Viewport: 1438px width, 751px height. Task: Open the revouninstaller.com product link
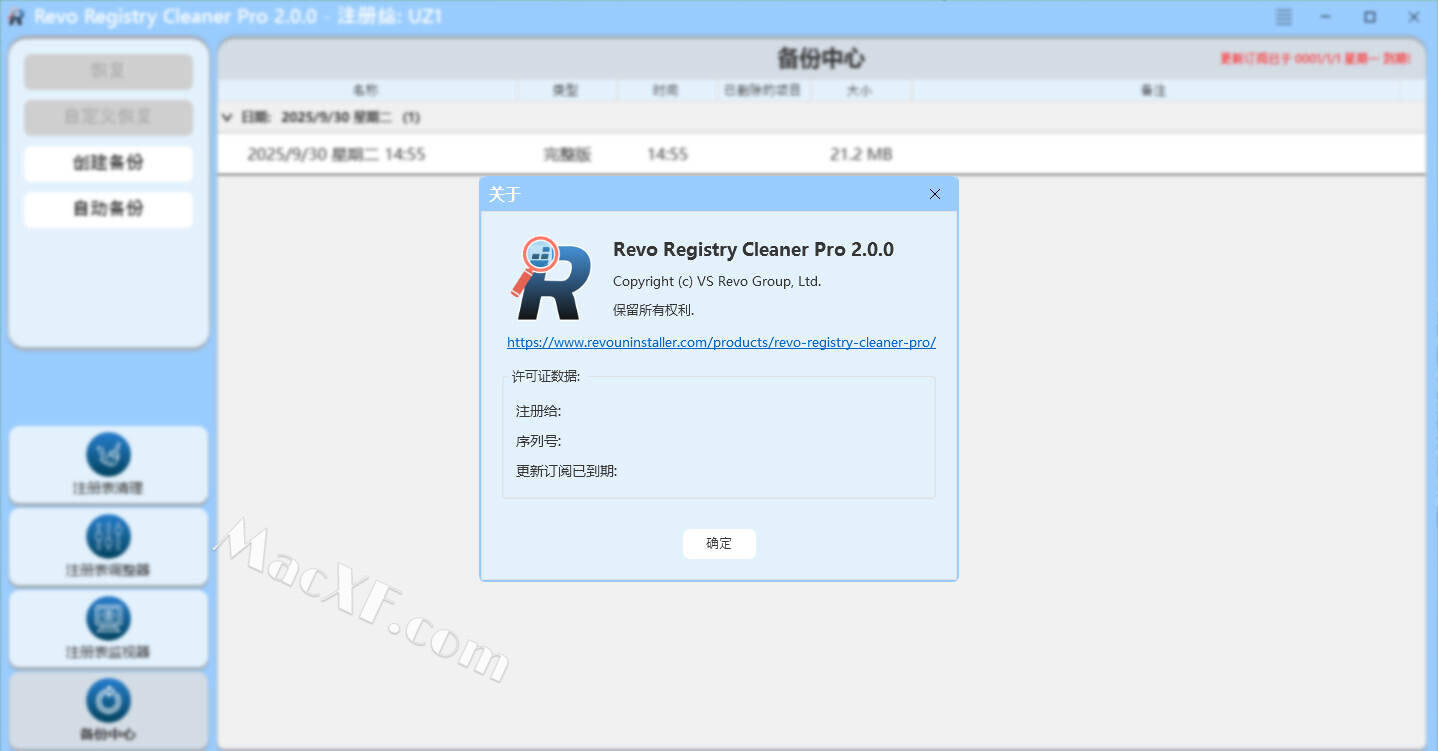click(721, 342)
